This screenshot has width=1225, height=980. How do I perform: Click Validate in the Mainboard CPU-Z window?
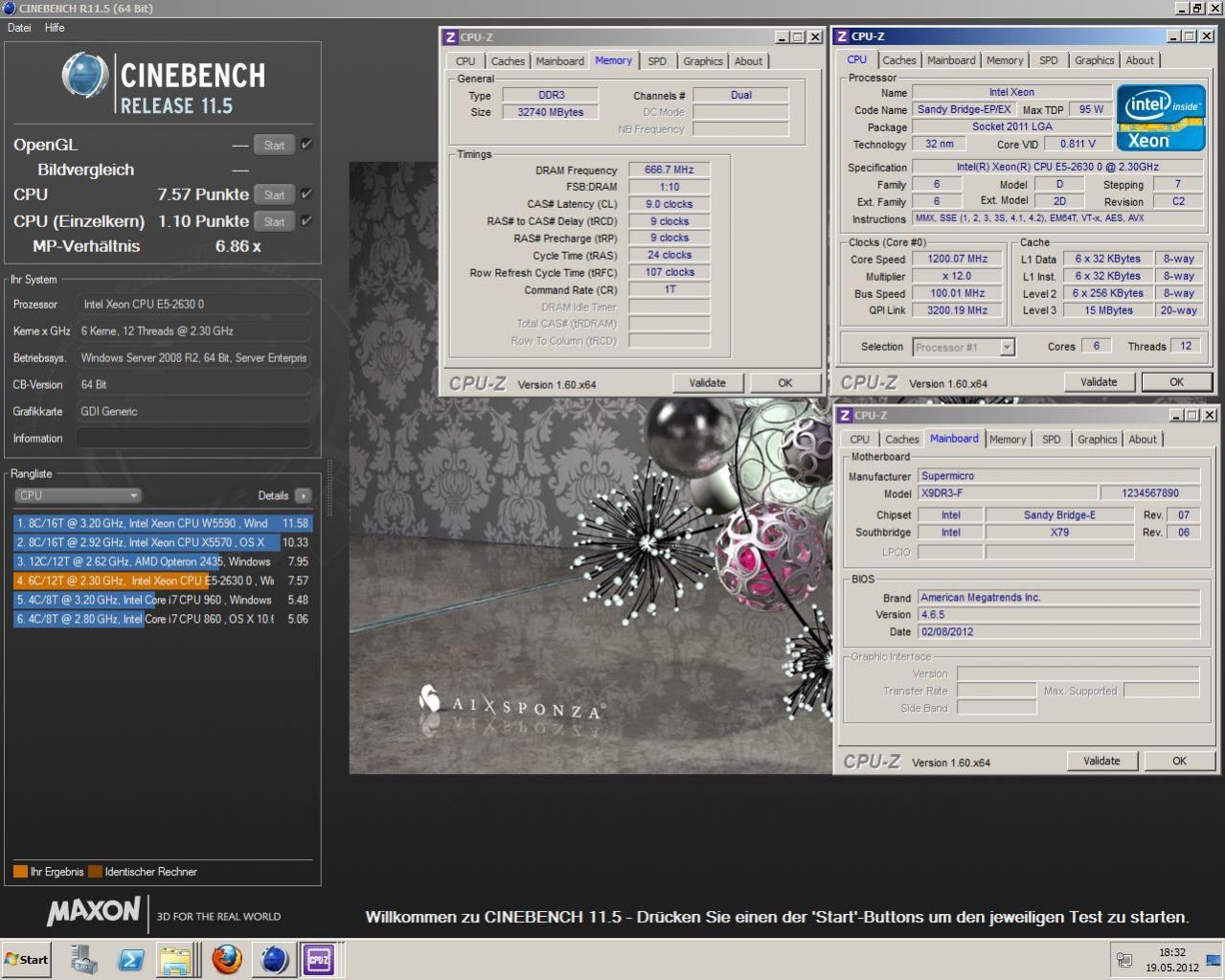click(x=1101, y=761)
